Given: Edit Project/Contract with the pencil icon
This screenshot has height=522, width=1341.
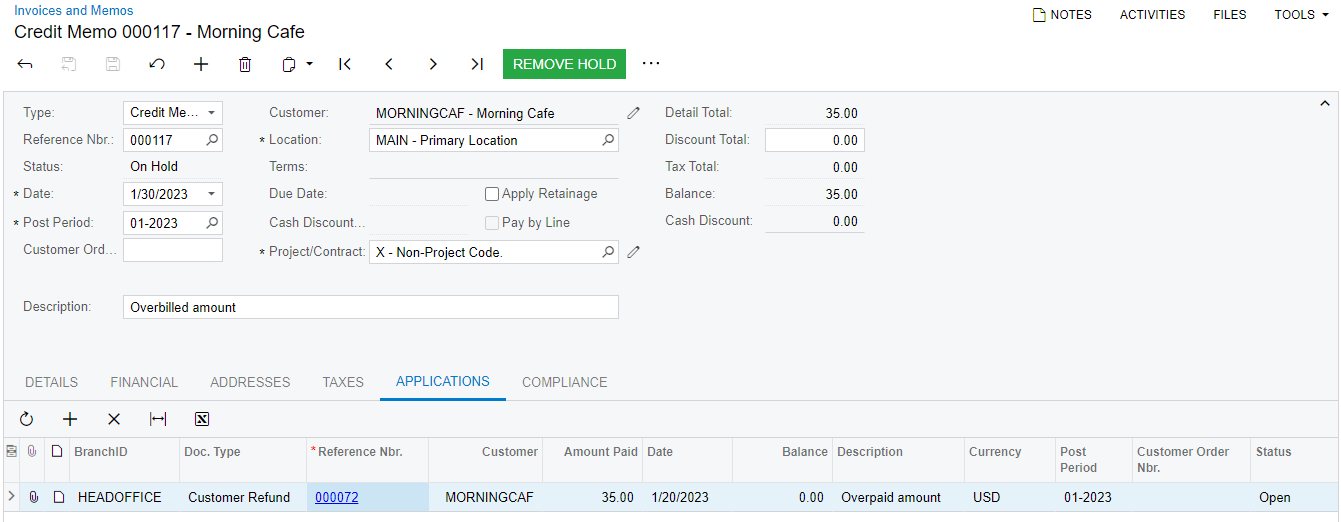Looking at the screenshot, I should click(x=633, y=252).
